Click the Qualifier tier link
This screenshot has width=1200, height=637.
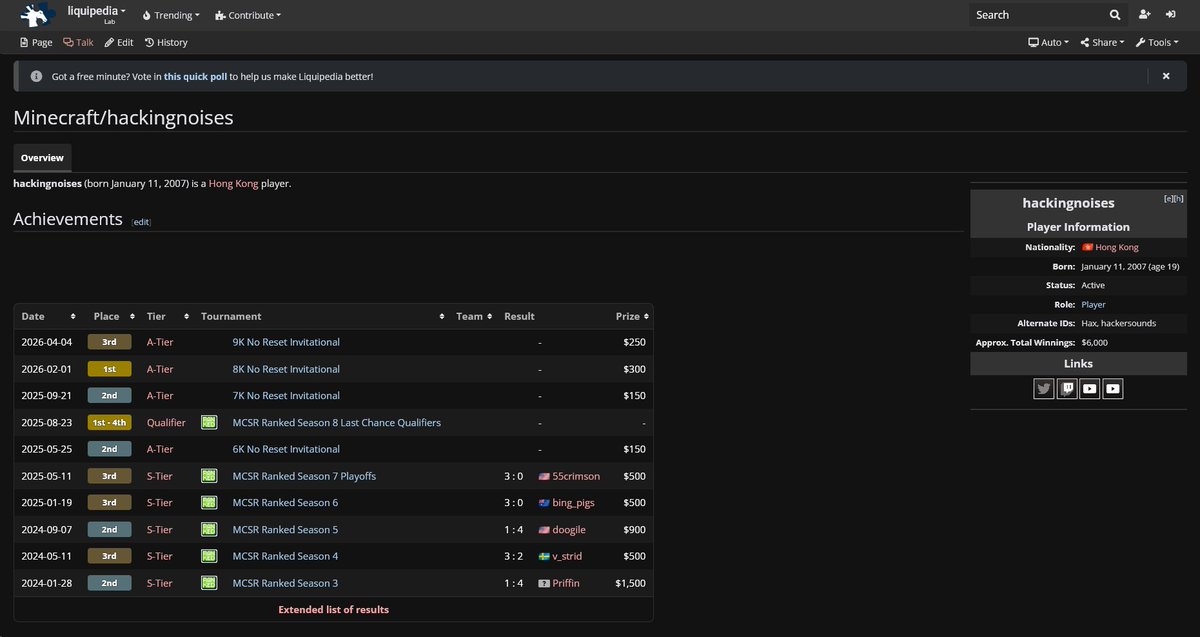[166, 422]
